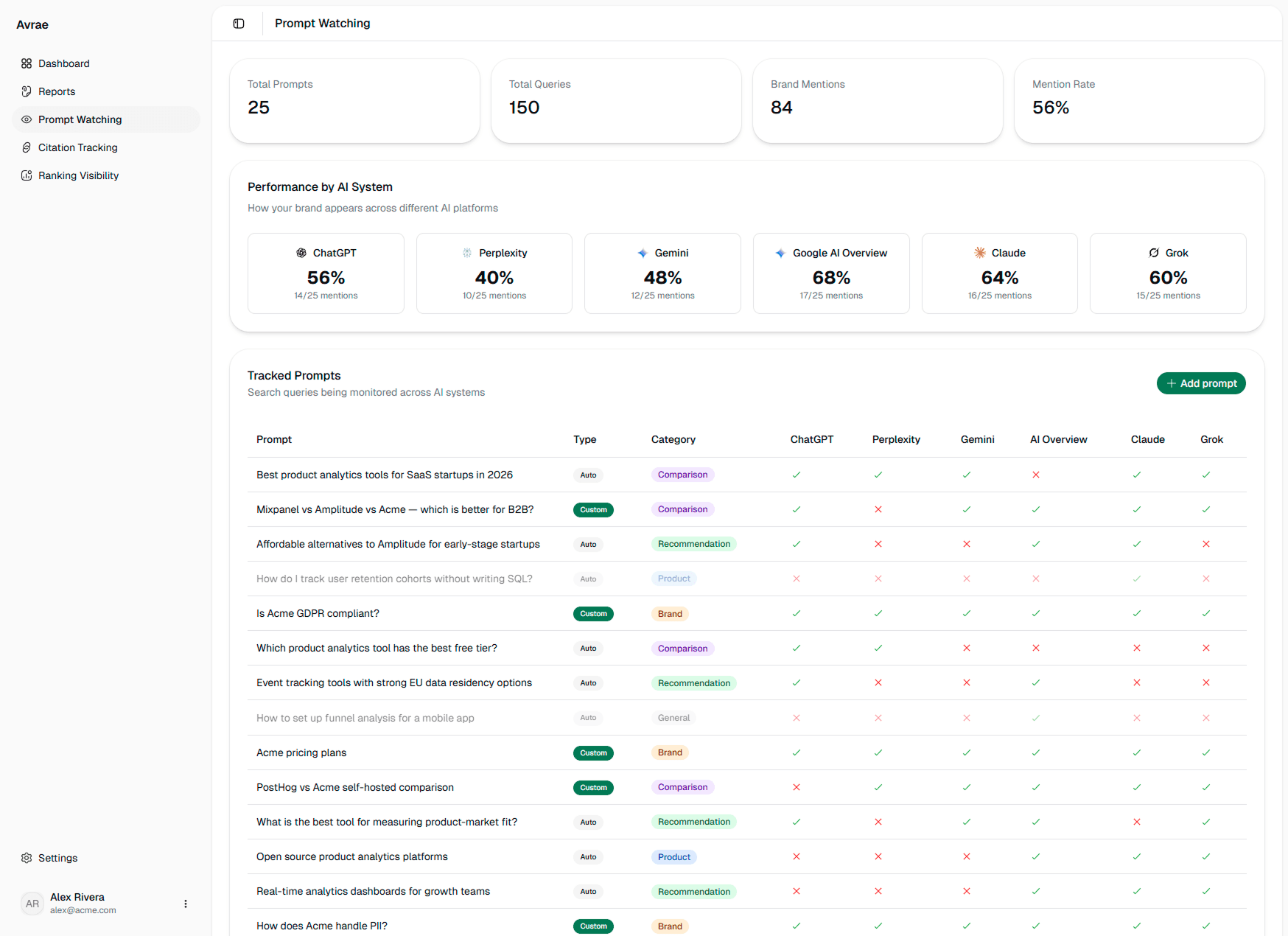The height and width of the screenshot is (936, 1288).
Task: Click '15/25 mentions' under Grok
Action: 1168,296
